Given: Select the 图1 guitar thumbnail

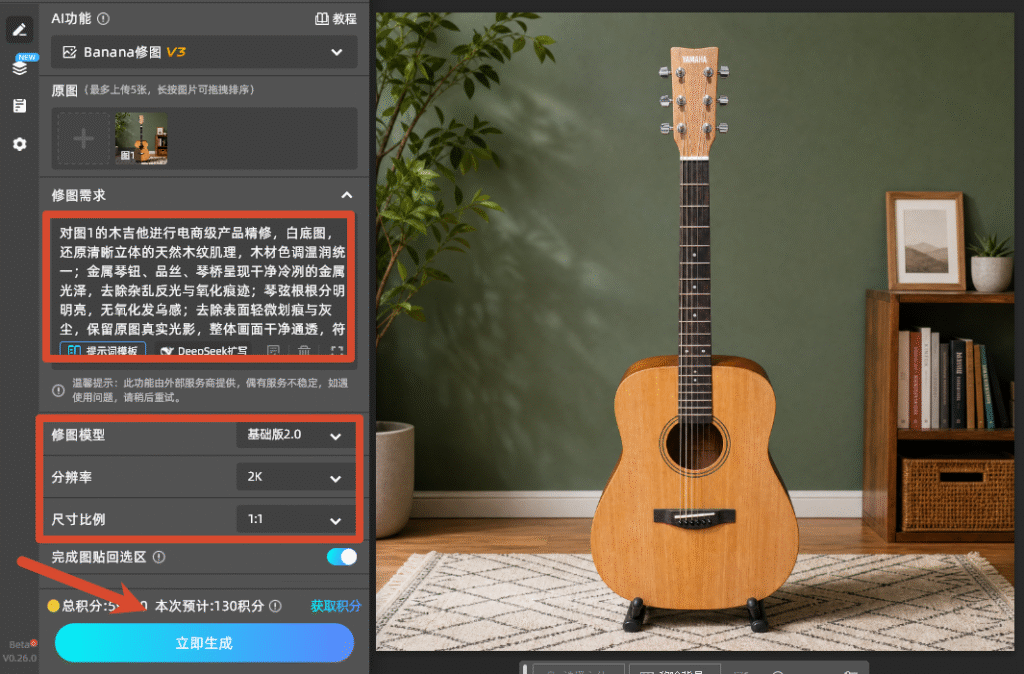Looking at the screenshot, I should point(141,138).
